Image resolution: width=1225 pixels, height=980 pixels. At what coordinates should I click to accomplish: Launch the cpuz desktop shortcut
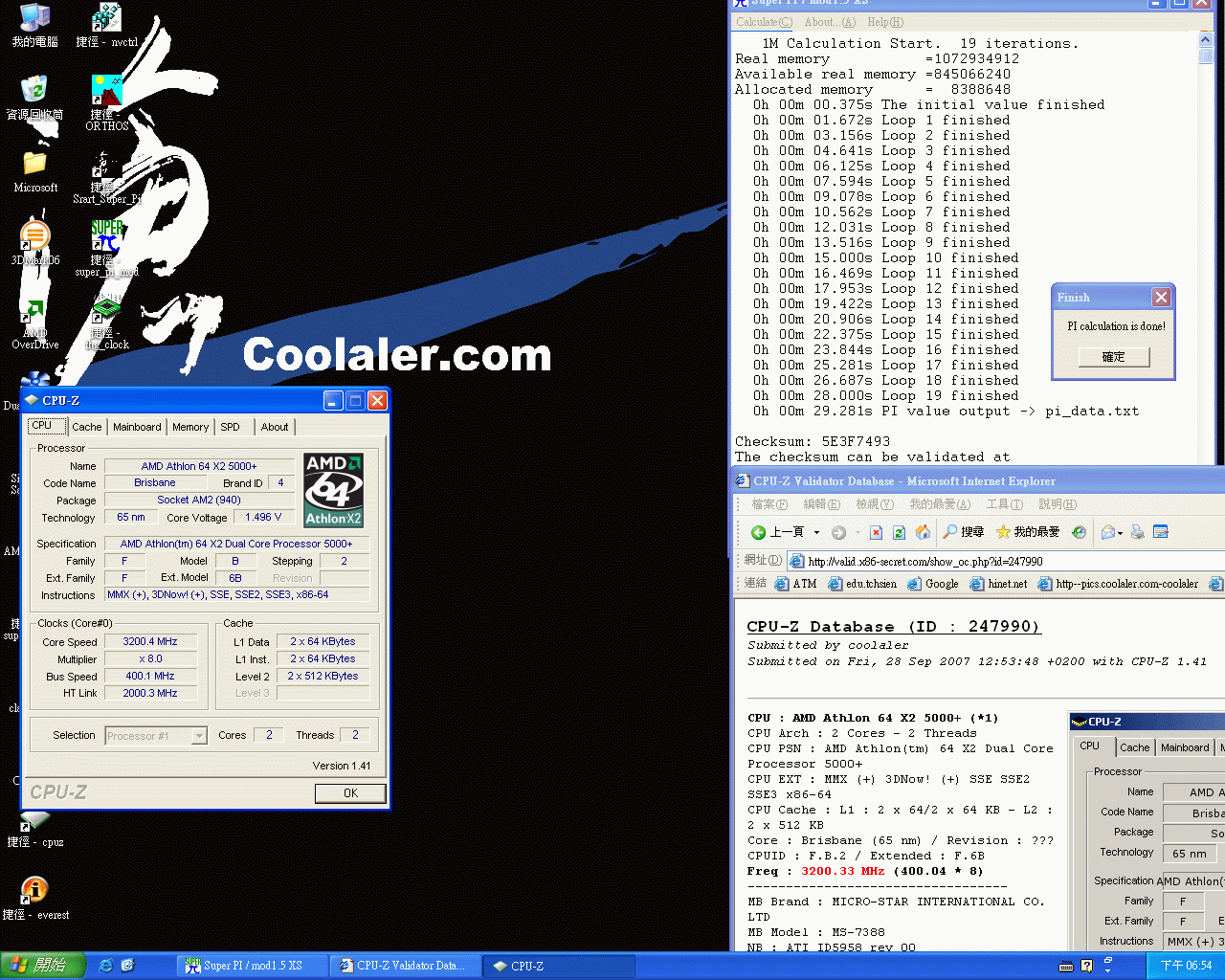[34, 829]
